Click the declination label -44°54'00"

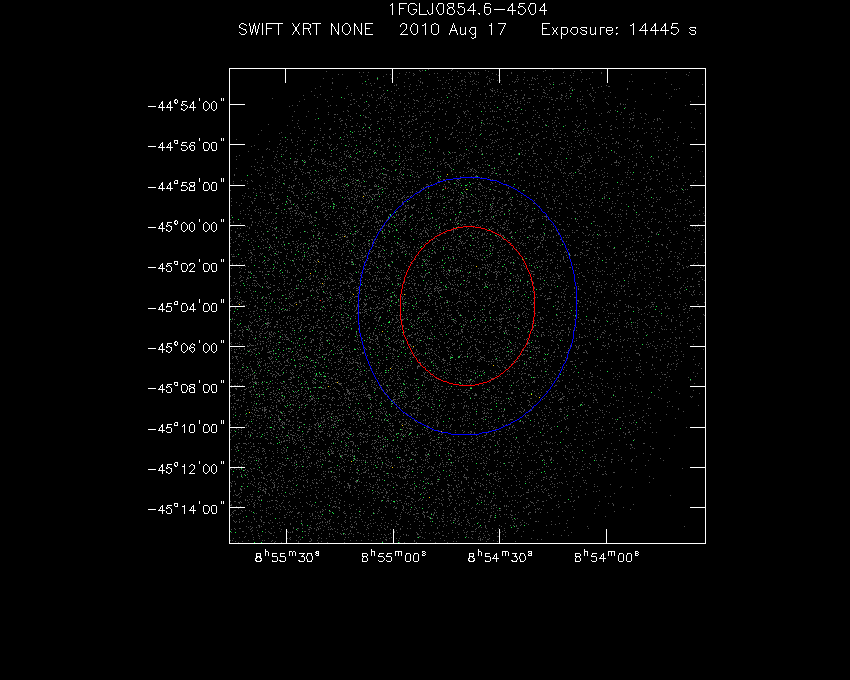click(186, 105)
